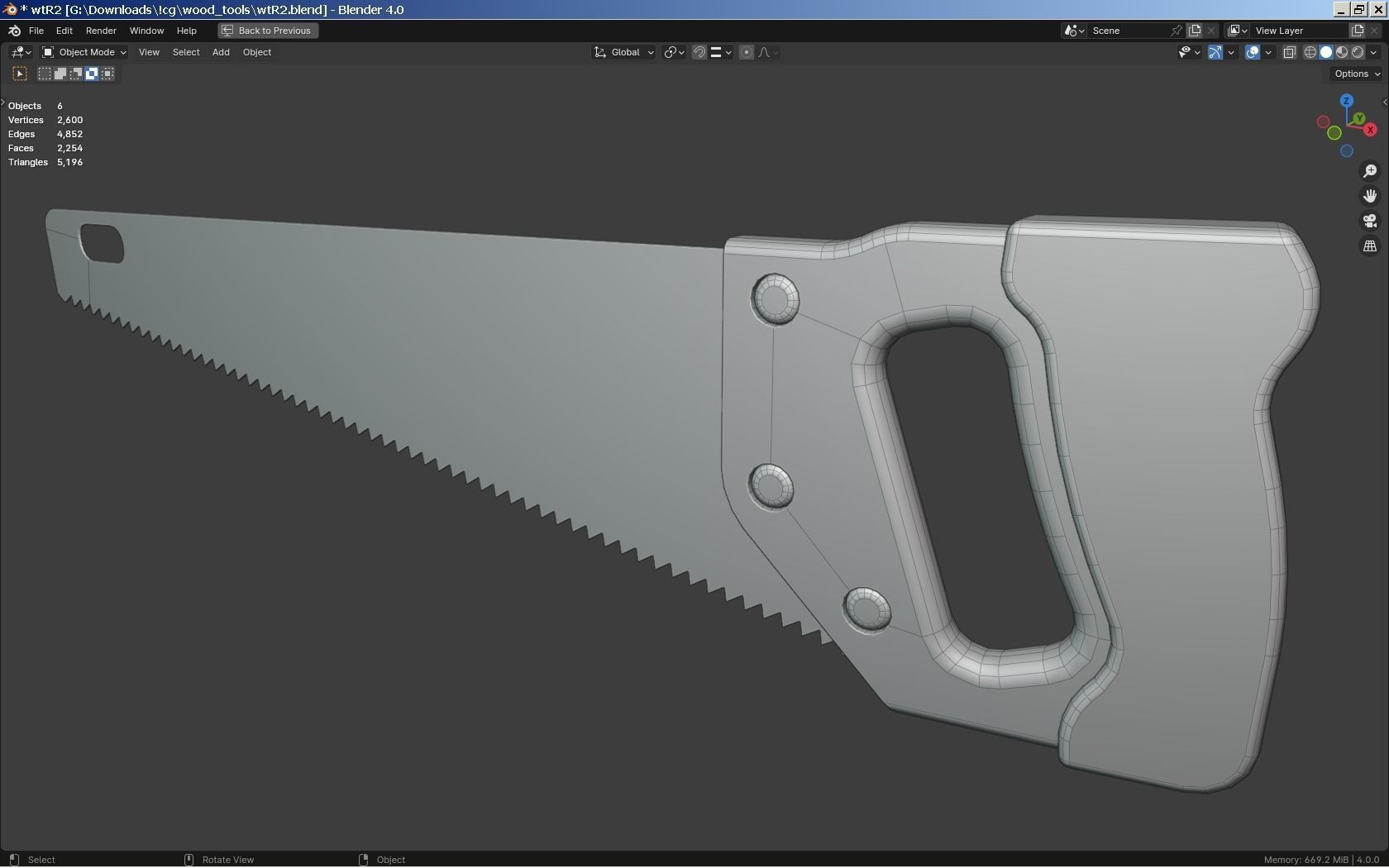Open the Help menu
The height and width of the screenshot is (868, 1389).
[x=186, y=31]
